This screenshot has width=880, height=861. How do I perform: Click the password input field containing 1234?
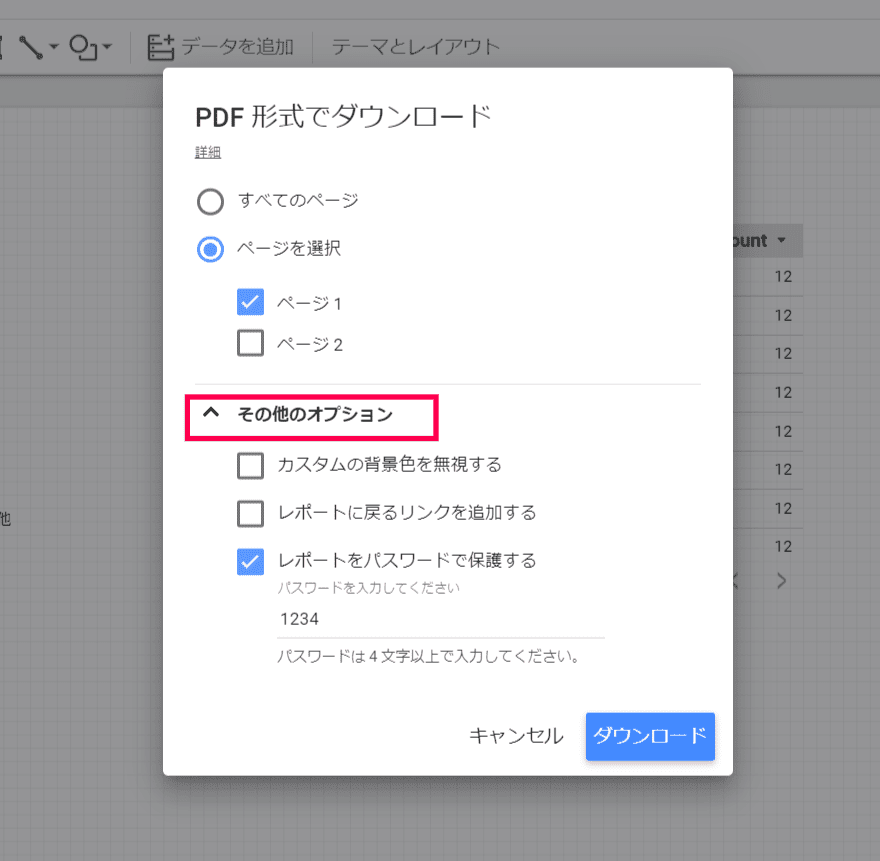441,620
